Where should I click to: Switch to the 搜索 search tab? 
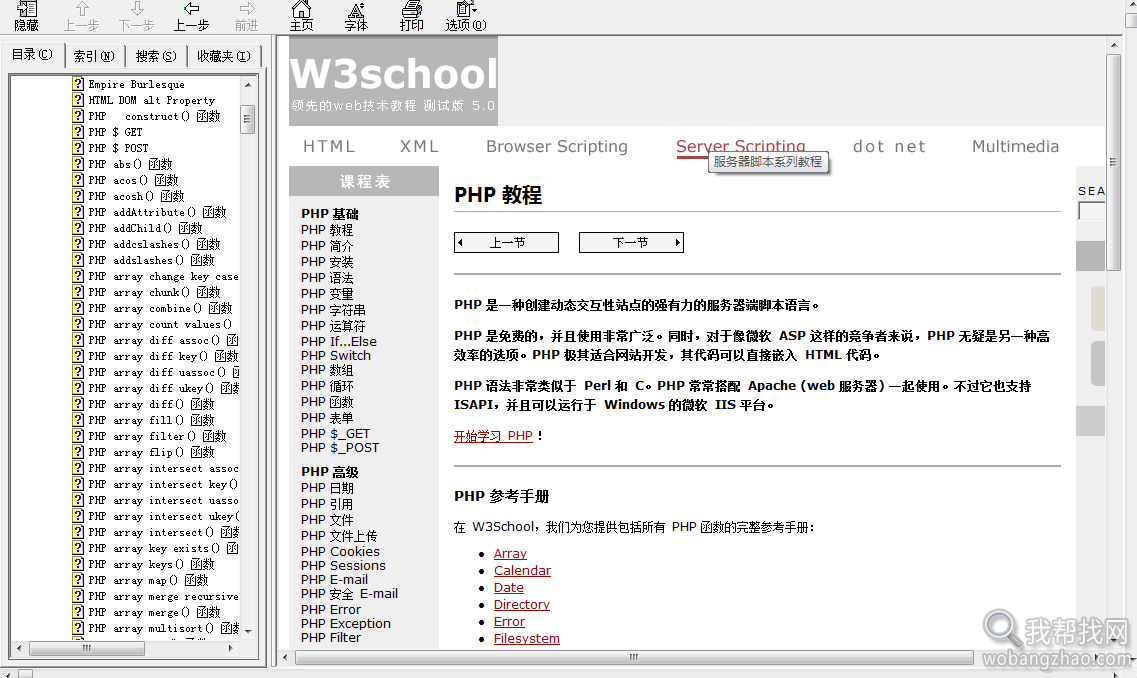156,56
